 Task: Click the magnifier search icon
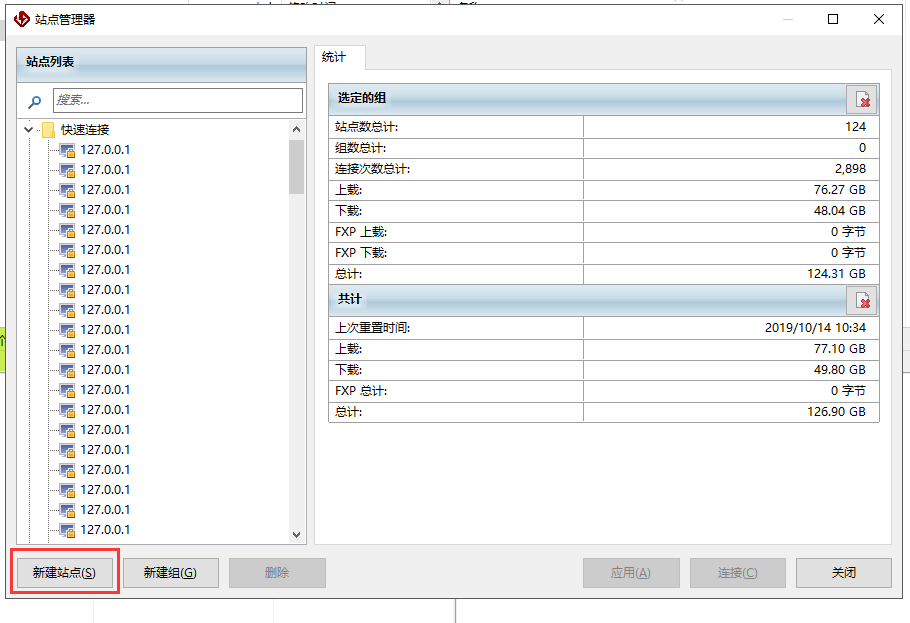[35, 101]
